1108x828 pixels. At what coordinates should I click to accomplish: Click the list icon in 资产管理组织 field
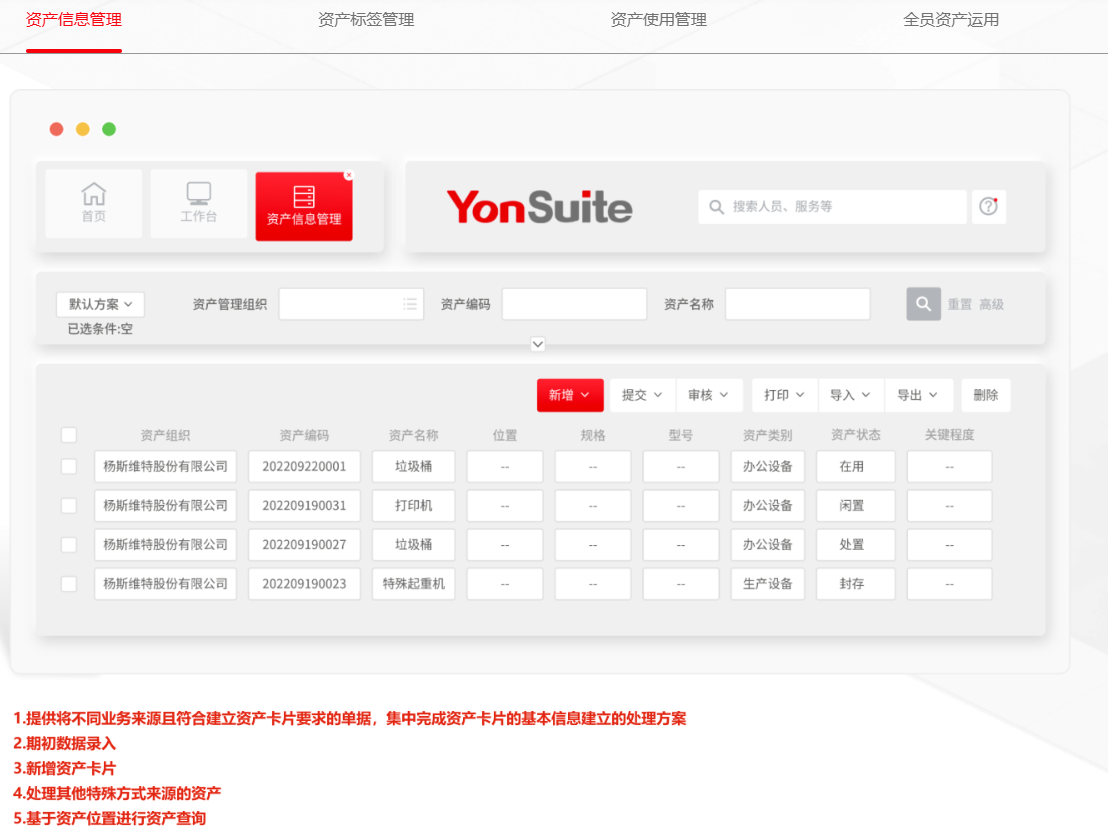point(410,304)
